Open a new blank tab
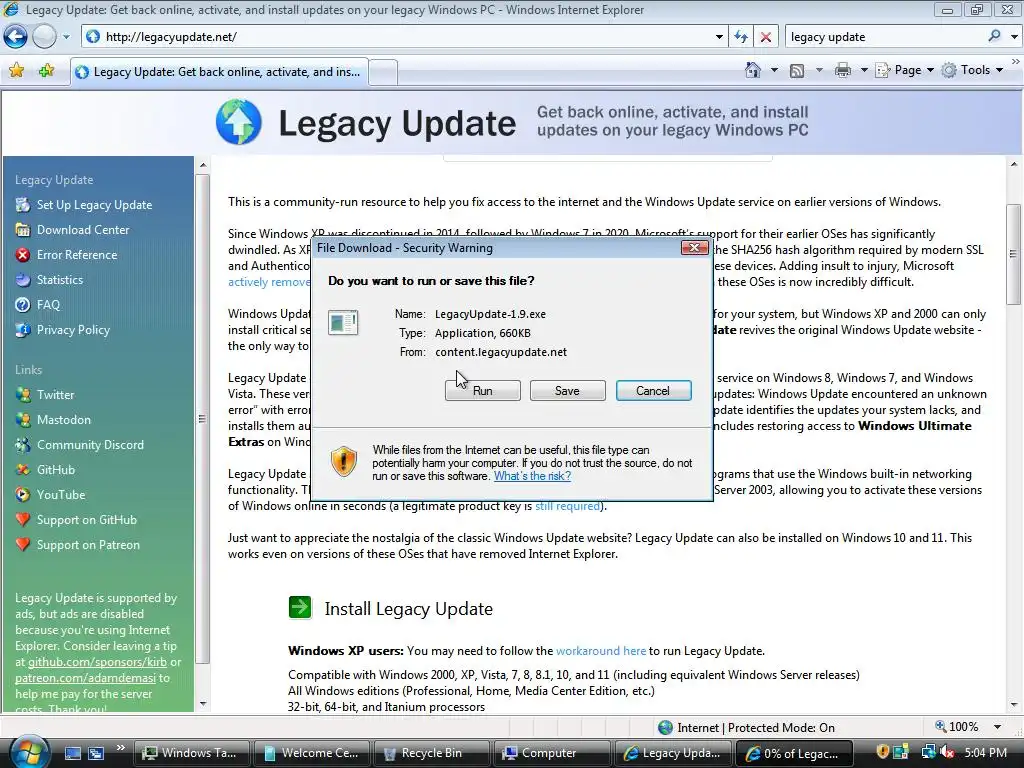Screen dimensions: 1024x768 pos(383,72)
